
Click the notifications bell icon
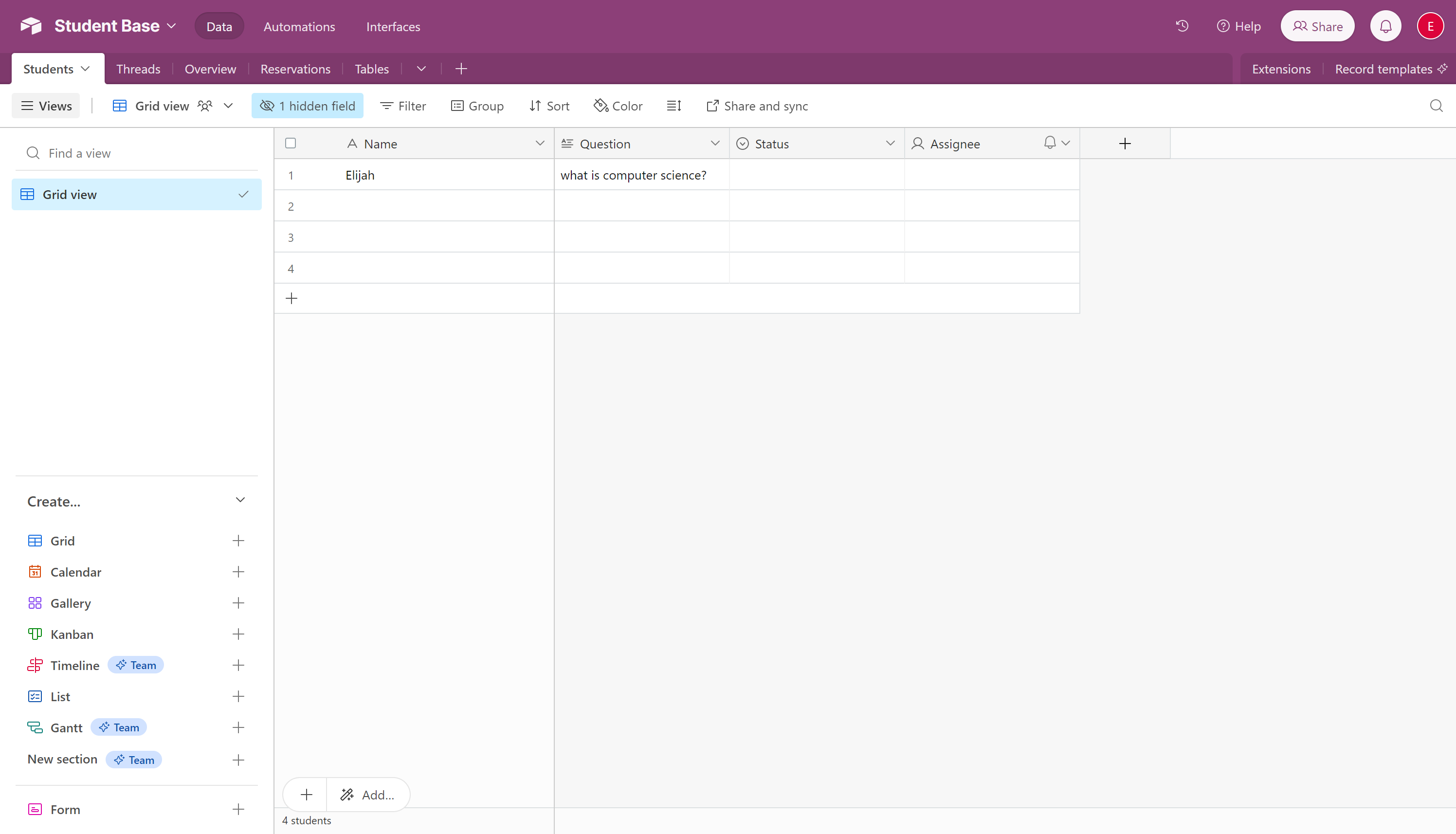1385,26
